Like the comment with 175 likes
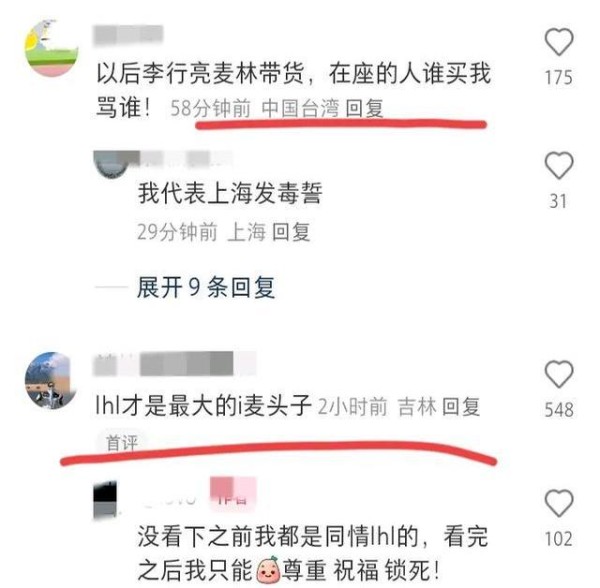This screenshot has width=600, height=588. [x=559, y=42]
